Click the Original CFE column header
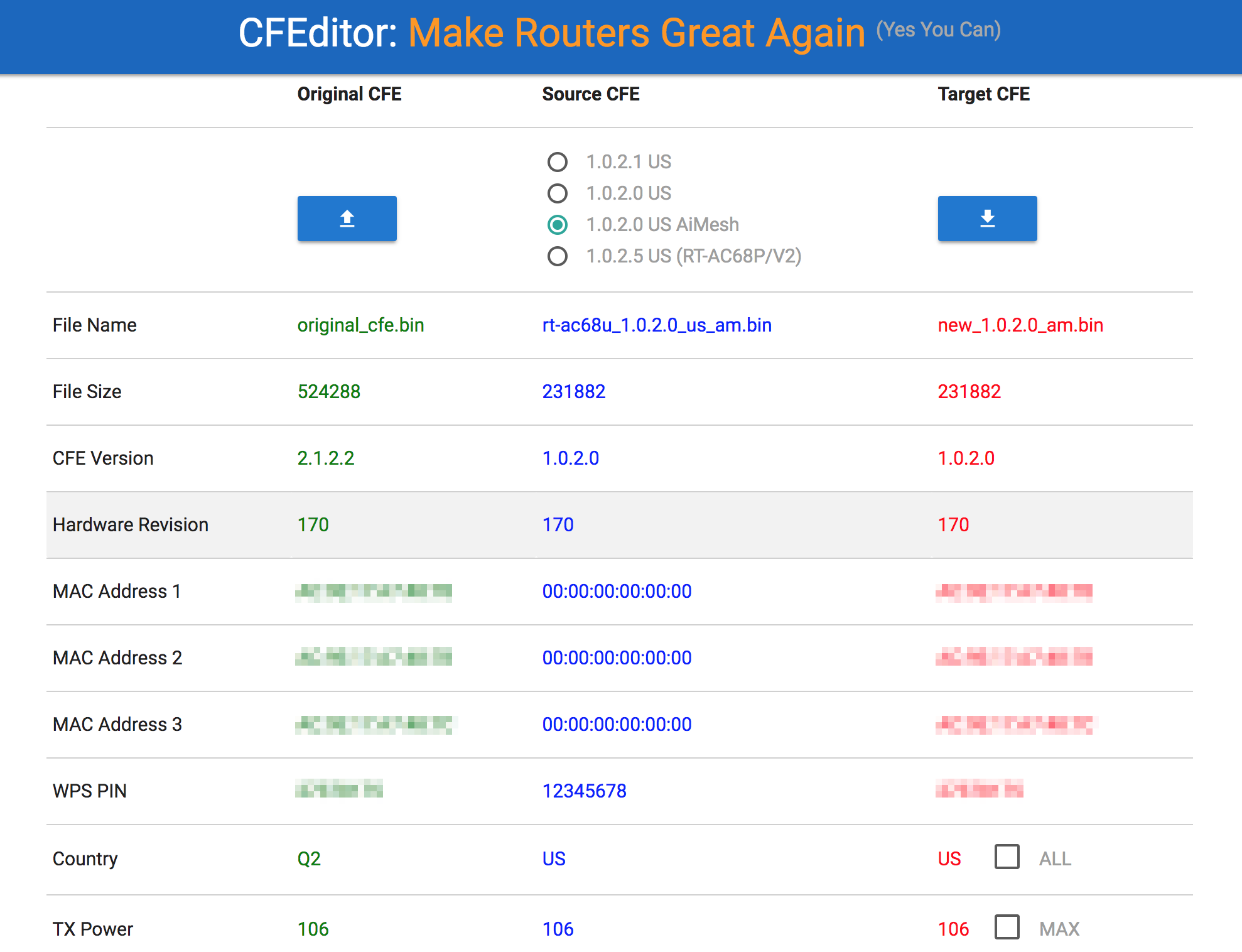The image size is (1242, 952). pyautogui.click(x=349, y=94)
